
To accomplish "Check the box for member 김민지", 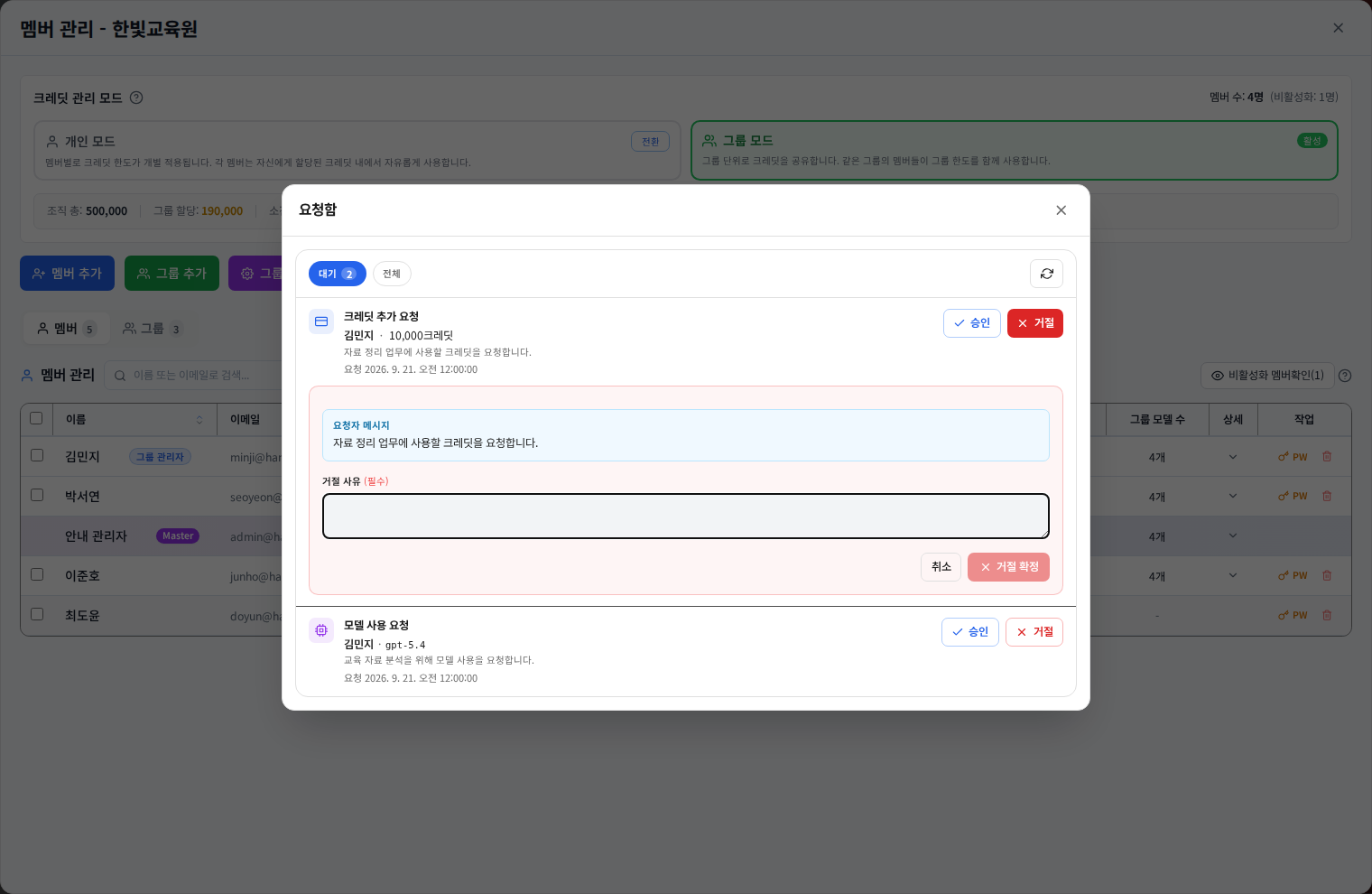I will 37,455.
